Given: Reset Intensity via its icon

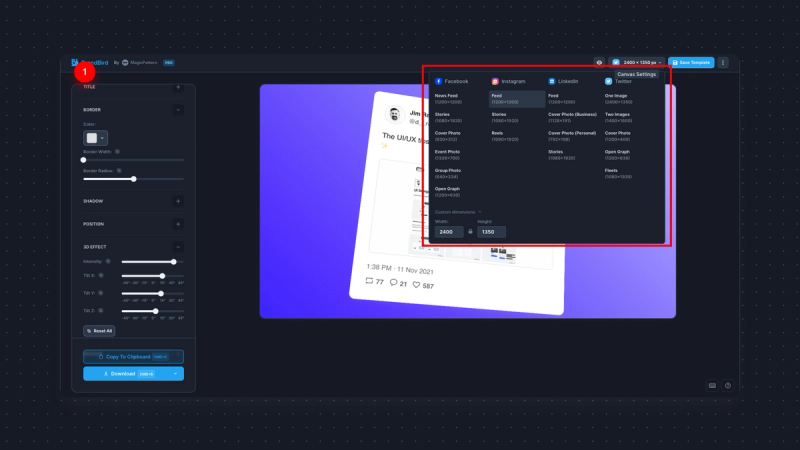Looking at the screenshot, I should (x=108, y=261).
